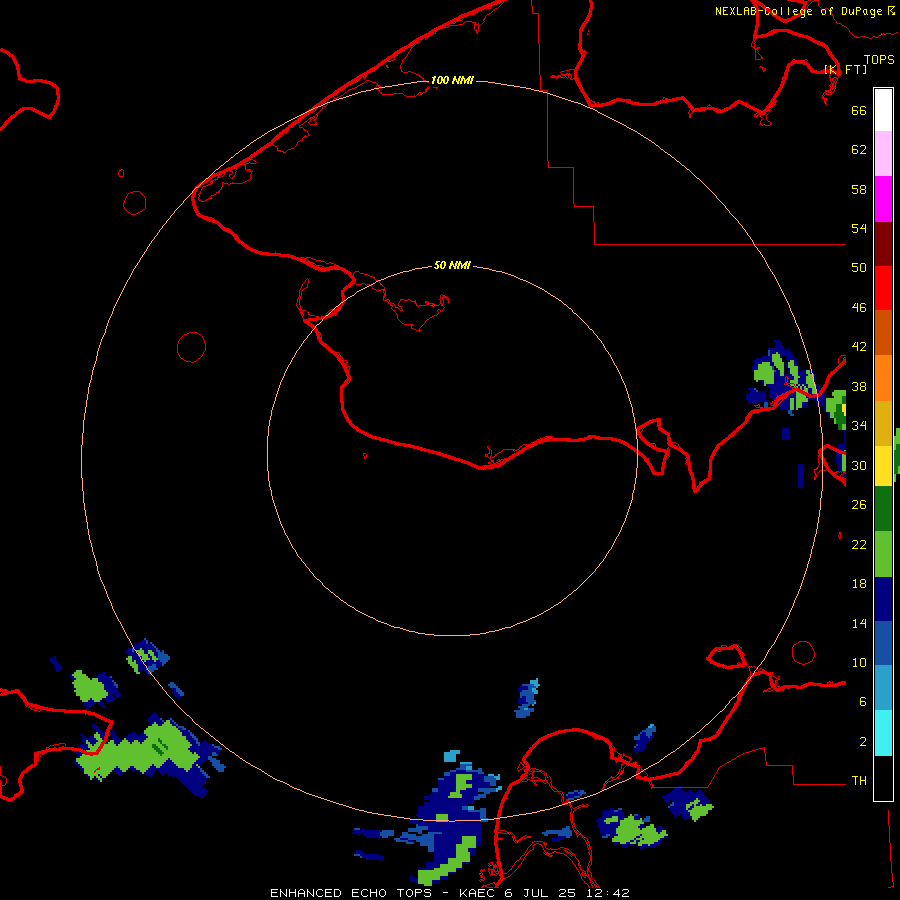
Task: Click the 'TOPS' legend heading
Action: coord(879,59)
